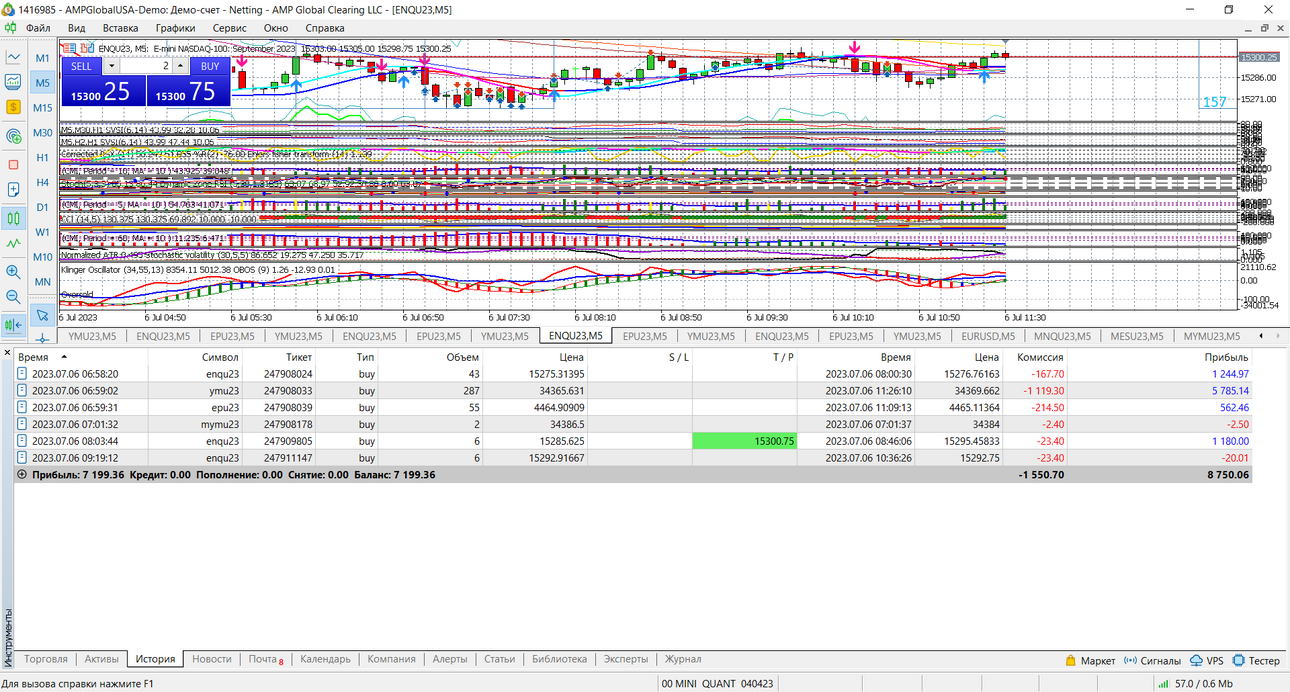Click row icon of ticket 247909805
Screen dimensions: 1290x692
[x=22, y=441]
